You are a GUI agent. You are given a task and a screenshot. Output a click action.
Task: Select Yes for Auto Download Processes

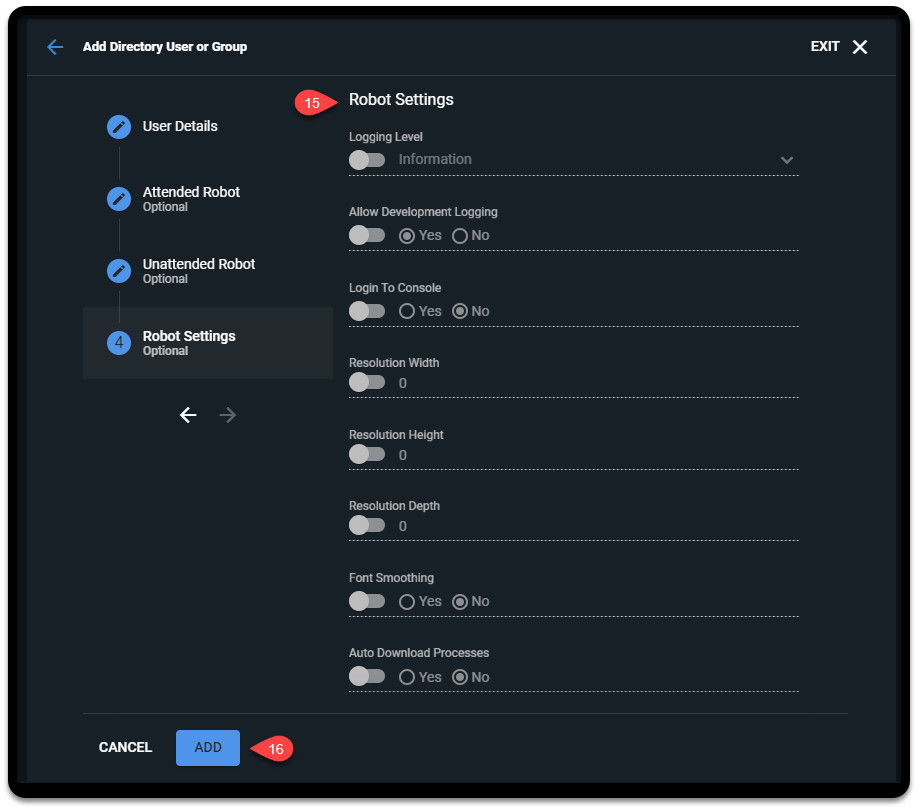409,676
